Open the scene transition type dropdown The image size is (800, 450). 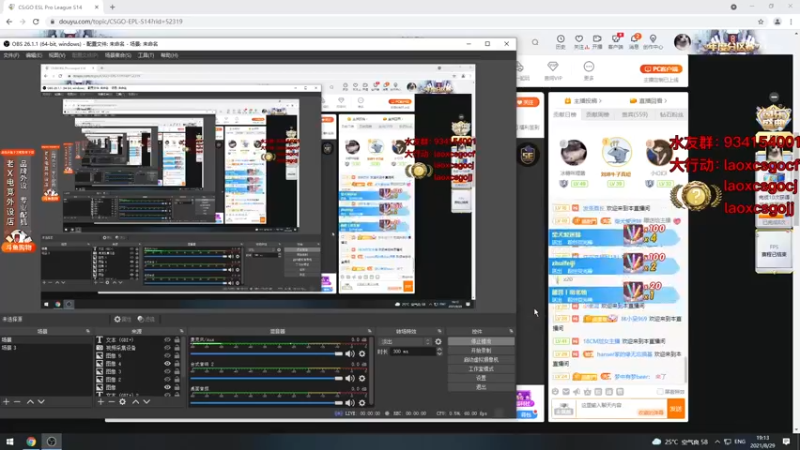tap(406, 341)
